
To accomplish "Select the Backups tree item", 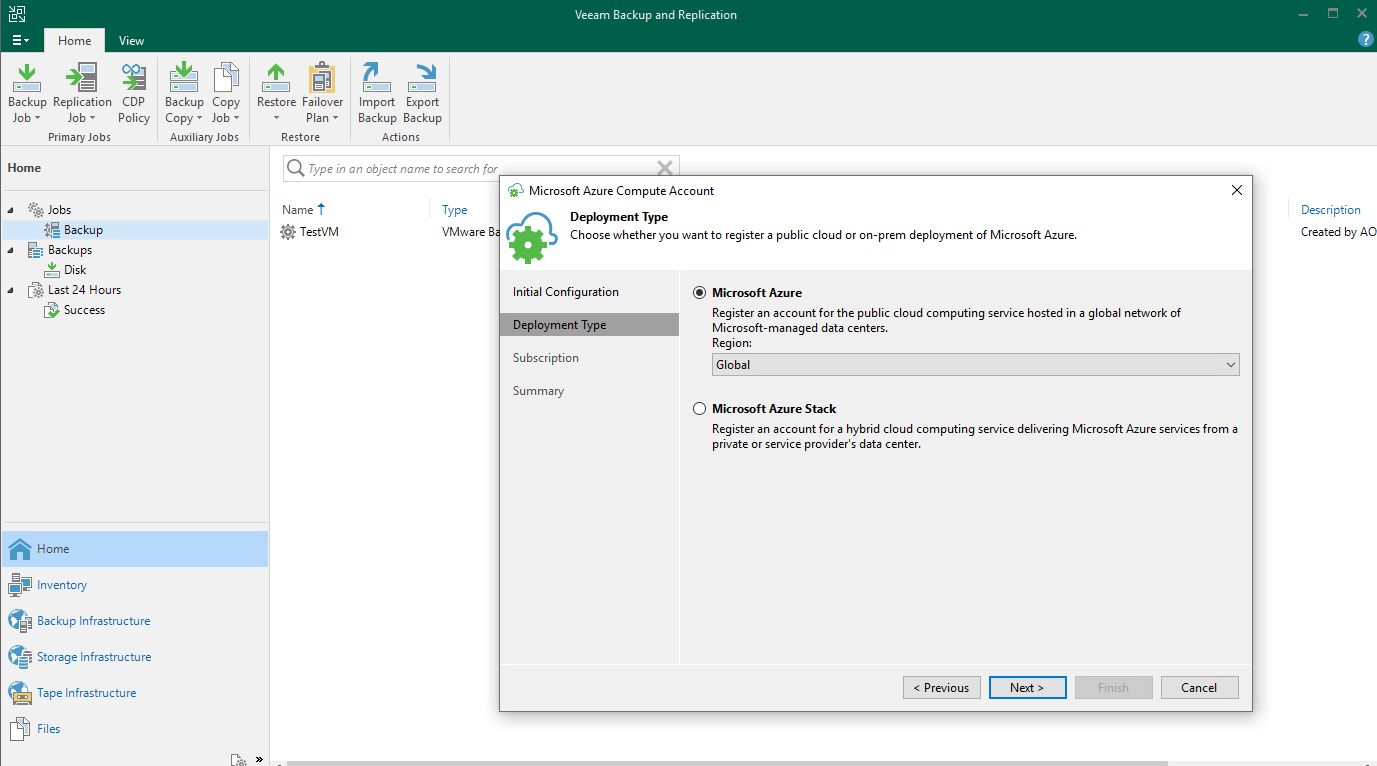I will (70, 250).
